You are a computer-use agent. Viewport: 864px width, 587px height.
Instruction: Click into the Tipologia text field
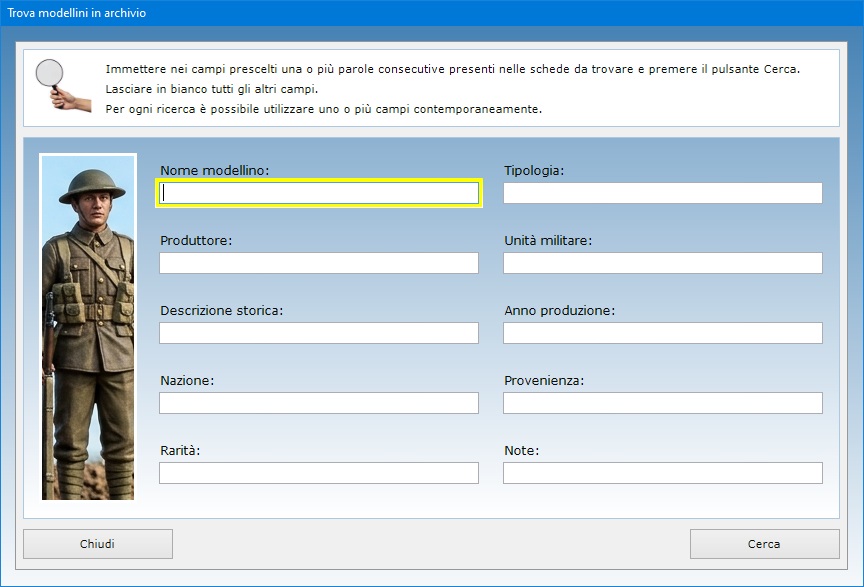point(662,193)
